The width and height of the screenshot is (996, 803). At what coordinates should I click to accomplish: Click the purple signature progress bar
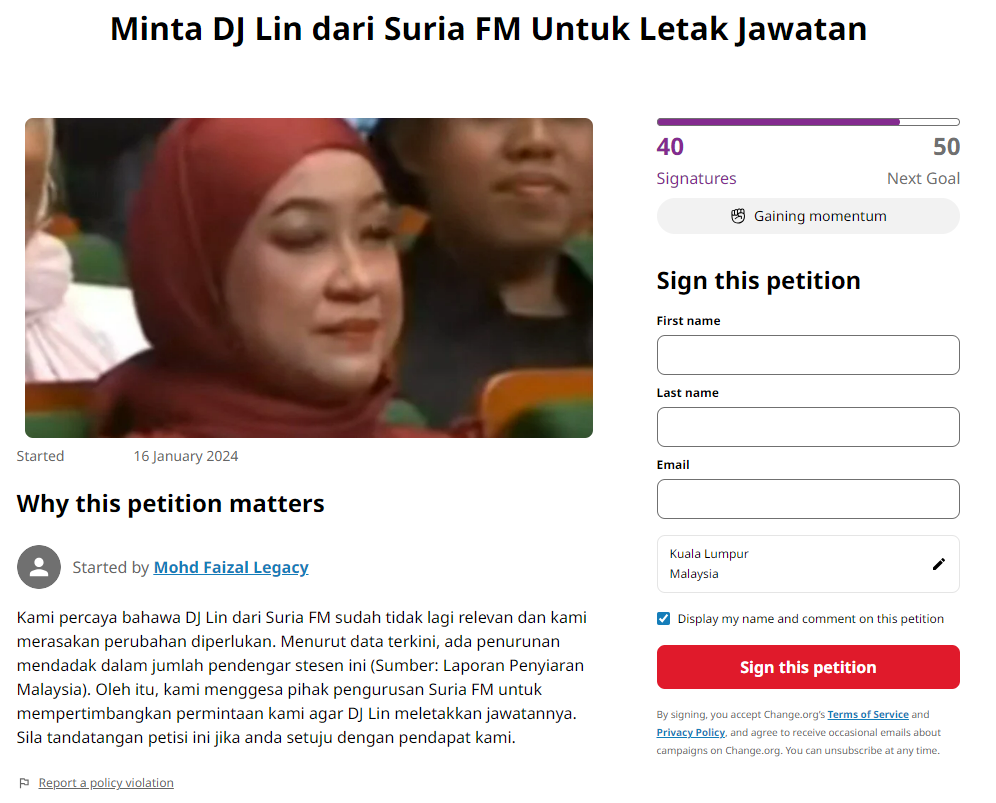[x=808, y=122]
